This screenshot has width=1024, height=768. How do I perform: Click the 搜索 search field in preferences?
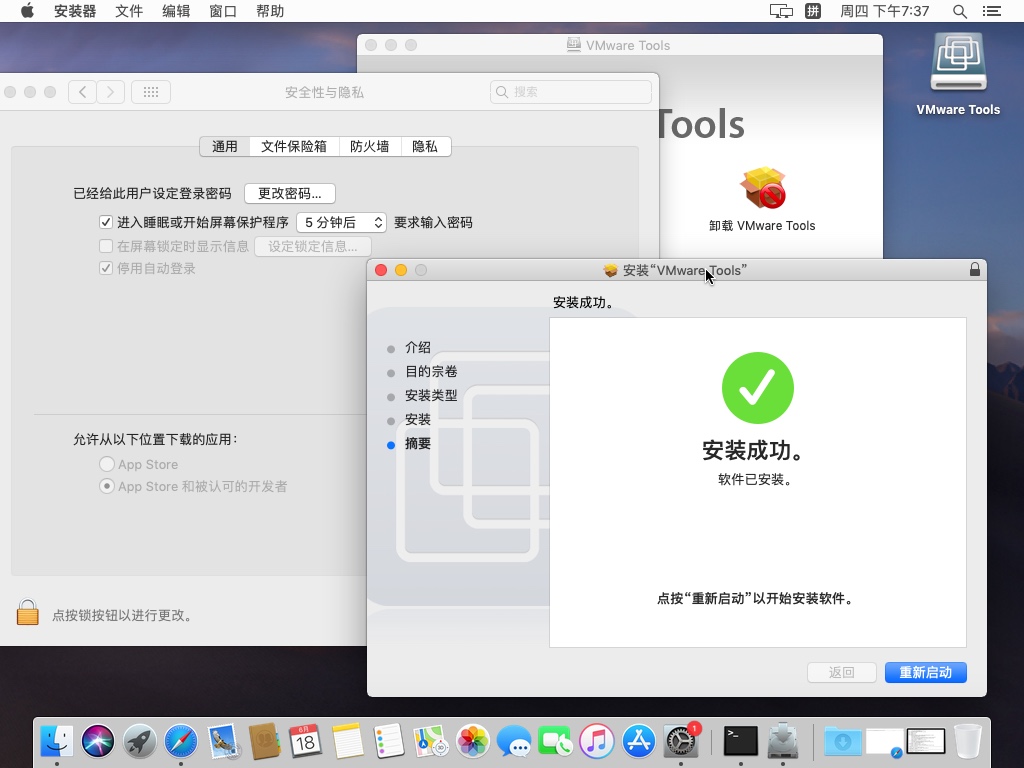[x=571, y=92]
